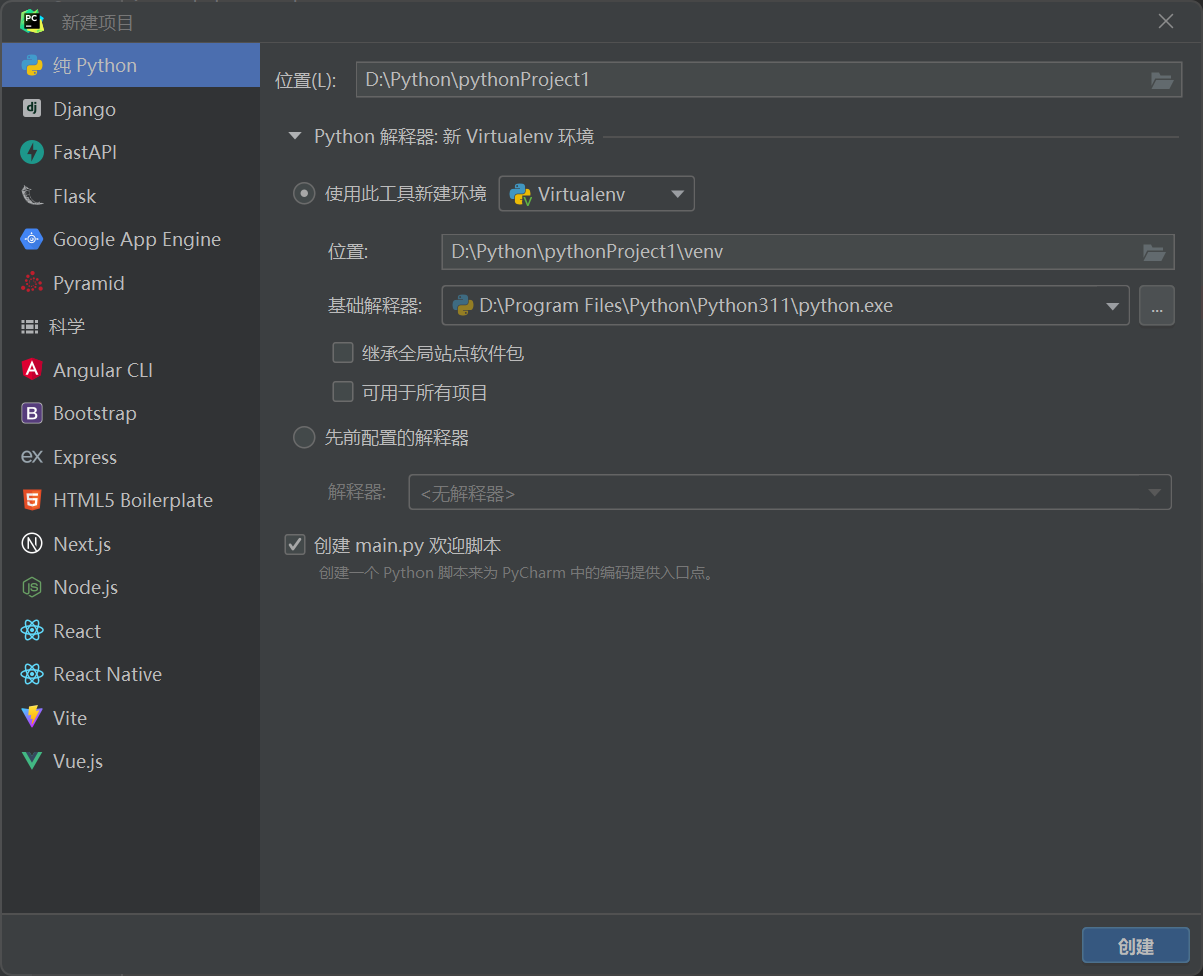Browse folder for venv 位置 field
Viewport: 1203px width, 976px height.
(1154, 252)
